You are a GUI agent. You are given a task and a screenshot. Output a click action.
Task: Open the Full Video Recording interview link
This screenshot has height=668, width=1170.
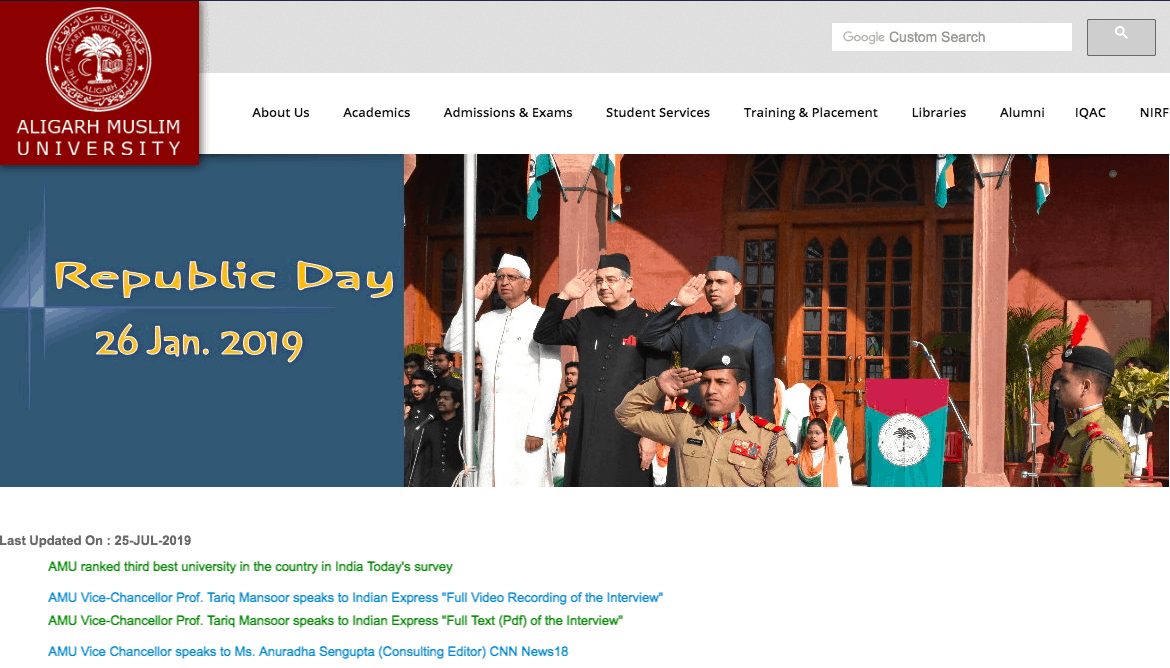[355, 598]
